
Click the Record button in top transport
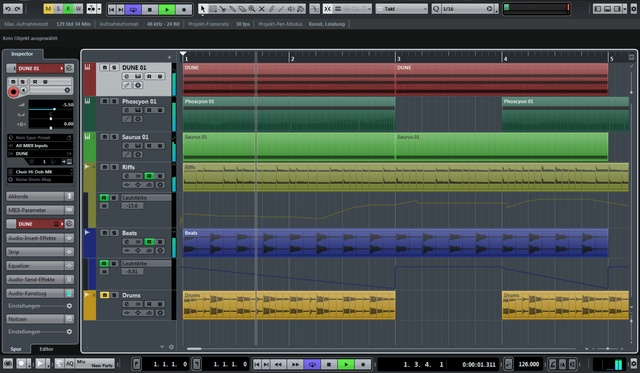point(184,9)
